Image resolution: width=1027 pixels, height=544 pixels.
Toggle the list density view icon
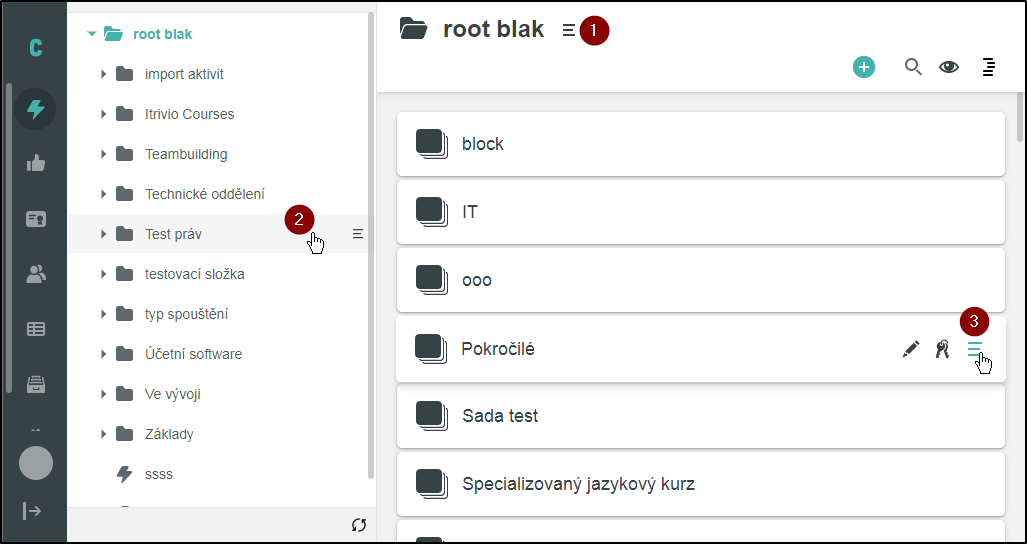point(988,67)
